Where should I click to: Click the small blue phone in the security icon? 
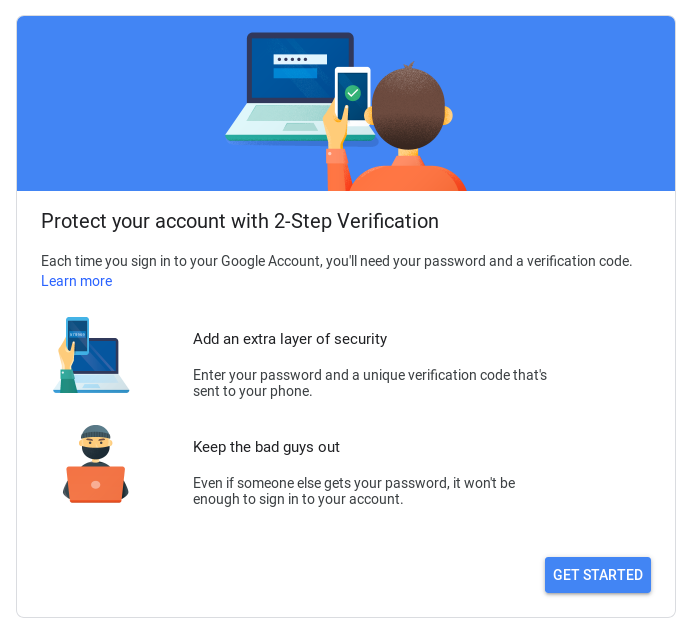point(77,336)
